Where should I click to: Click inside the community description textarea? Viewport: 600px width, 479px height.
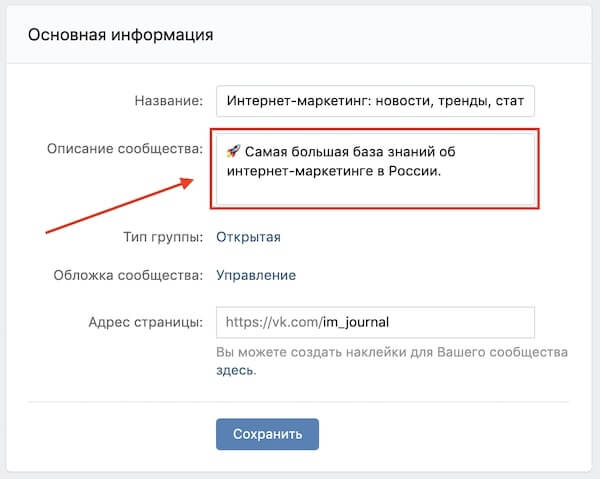(375, 190)
